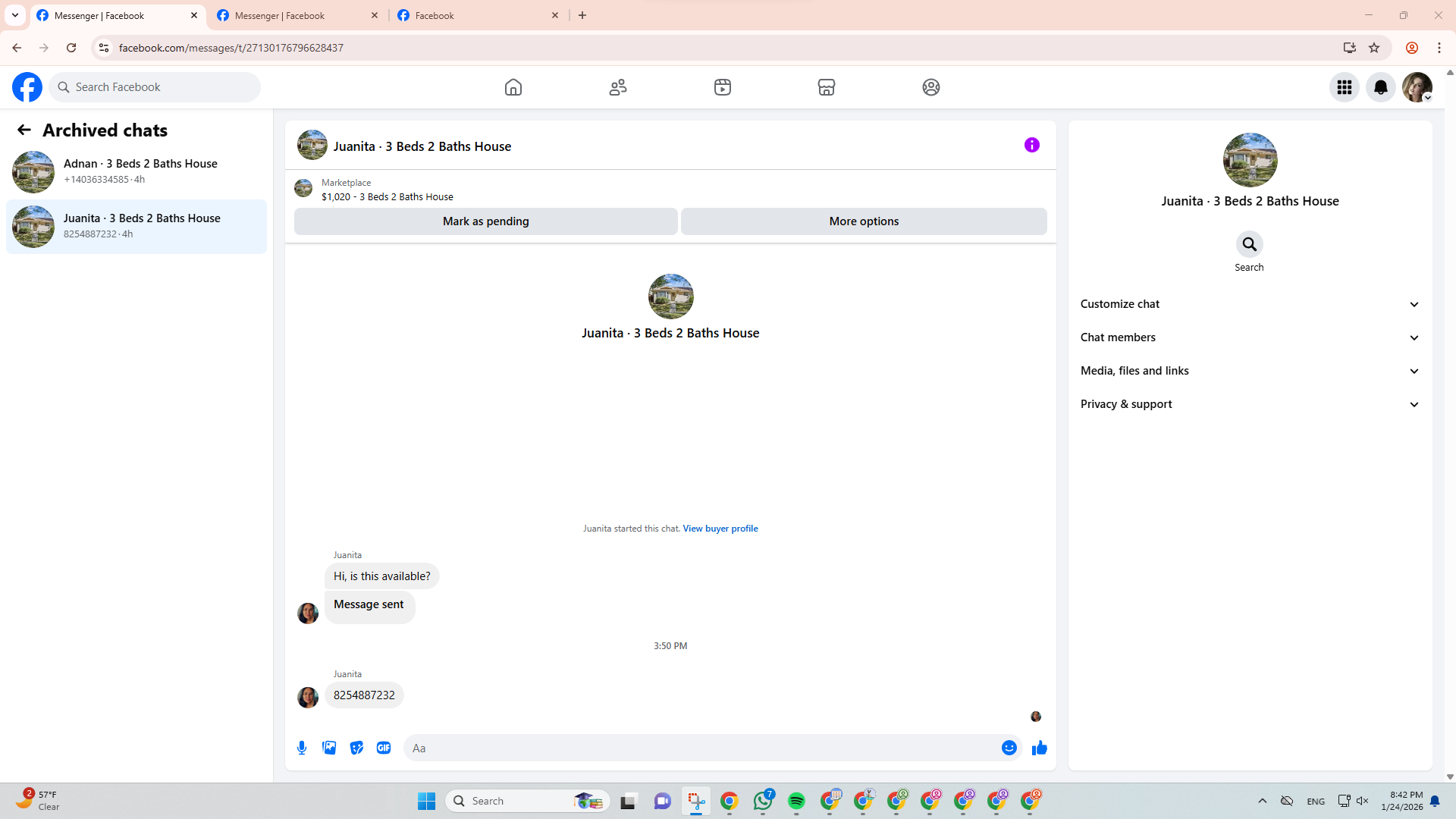
Task: Click the Mark as pending button
Action: (x=485, y=221)
